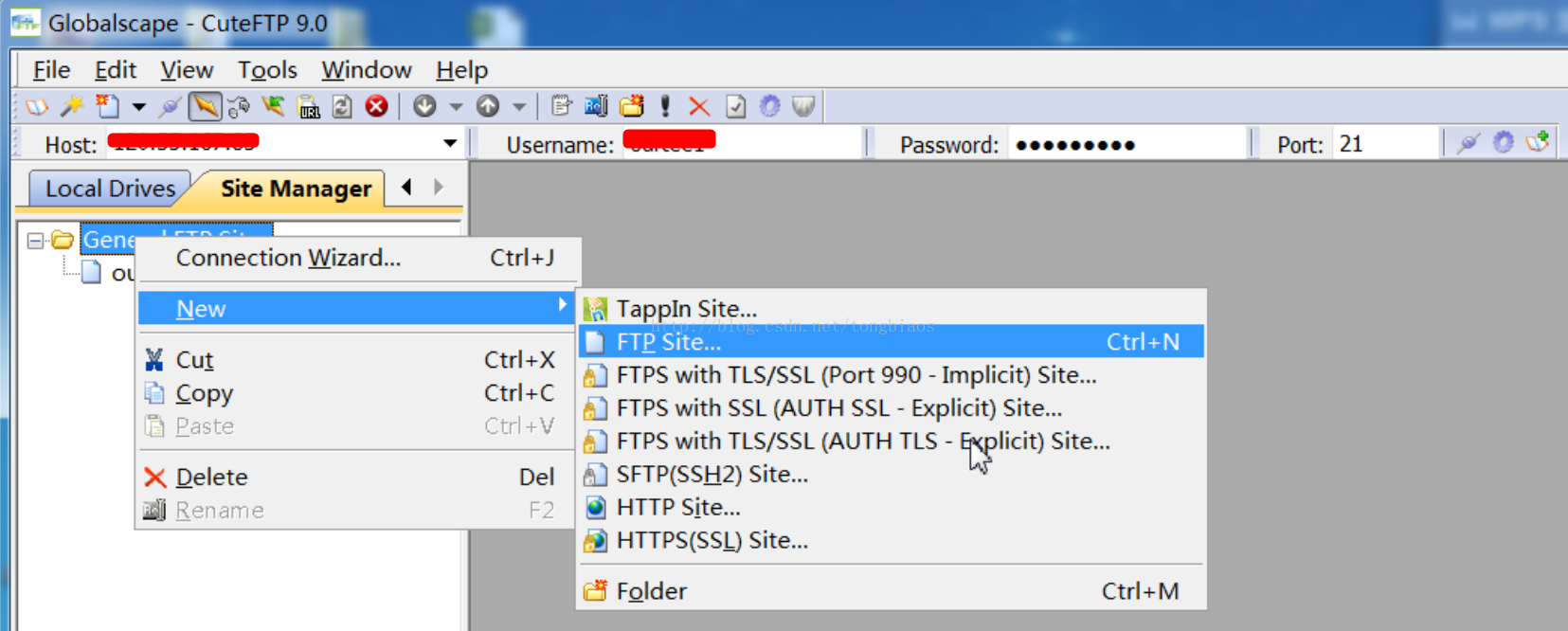This screenshot has width=1568, height=631.
Task: Click the blue gear Settings toolbar icon
Action: [x=769, y=106]
